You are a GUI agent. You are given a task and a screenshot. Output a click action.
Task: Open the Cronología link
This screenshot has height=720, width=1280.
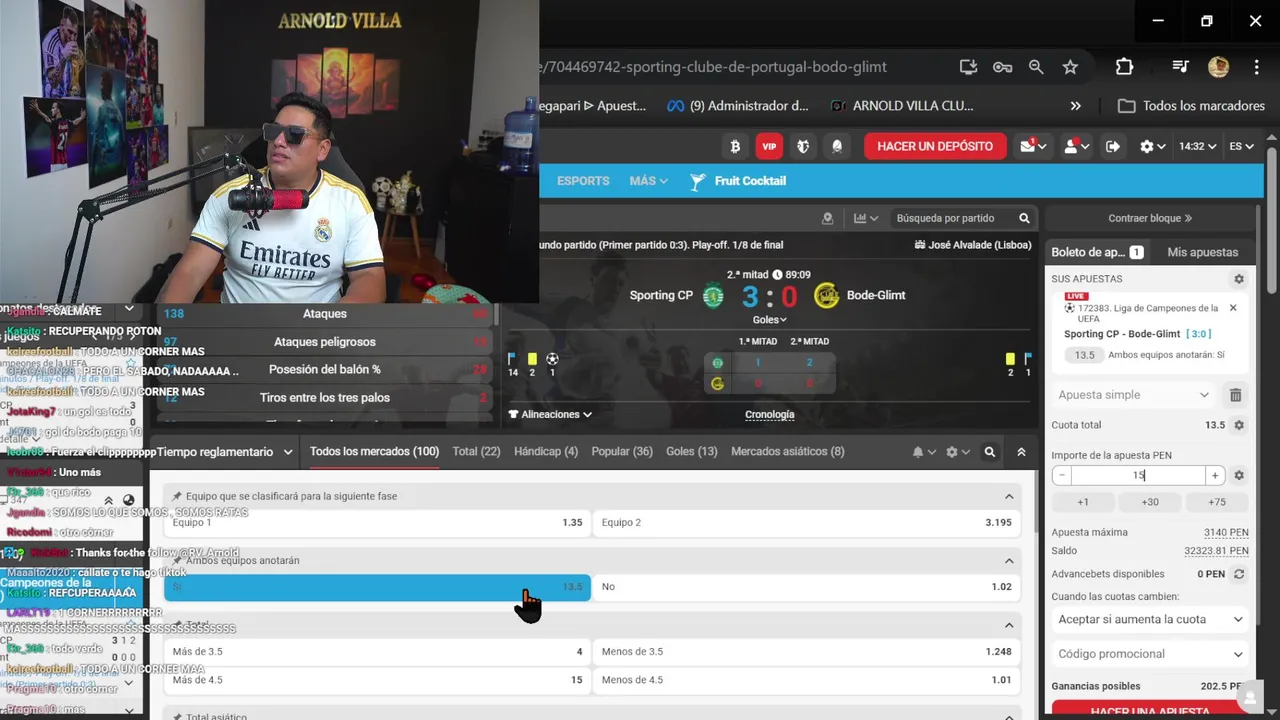click(770, 414)
